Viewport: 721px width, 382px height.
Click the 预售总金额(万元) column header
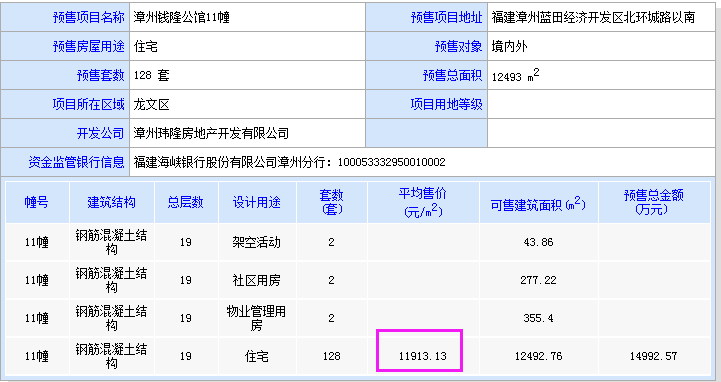point(653,202)
